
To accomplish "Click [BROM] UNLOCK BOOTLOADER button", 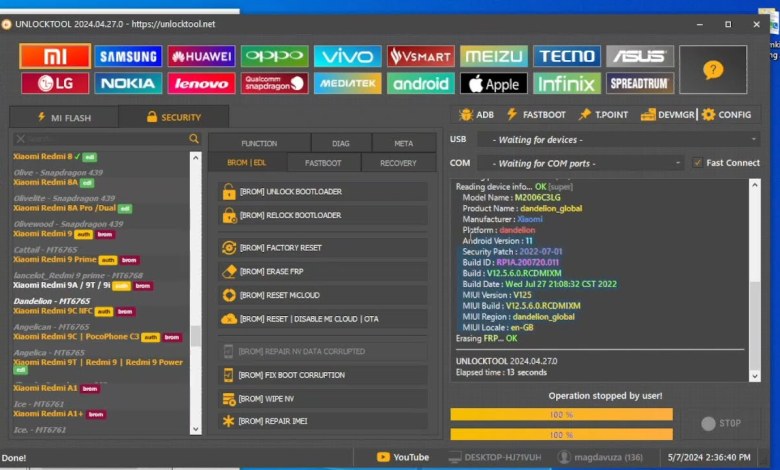I will 322,191.
